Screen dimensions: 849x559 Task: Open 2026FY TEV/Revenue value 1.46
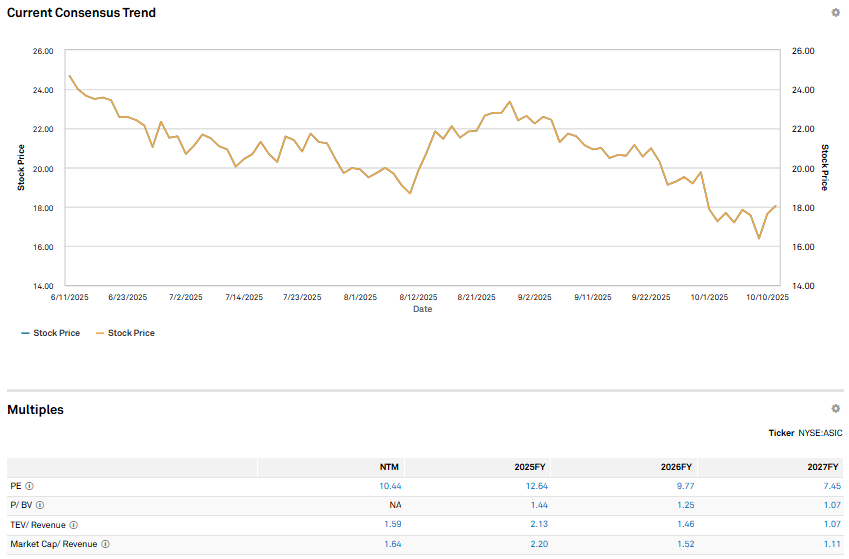tap(685, 524)
